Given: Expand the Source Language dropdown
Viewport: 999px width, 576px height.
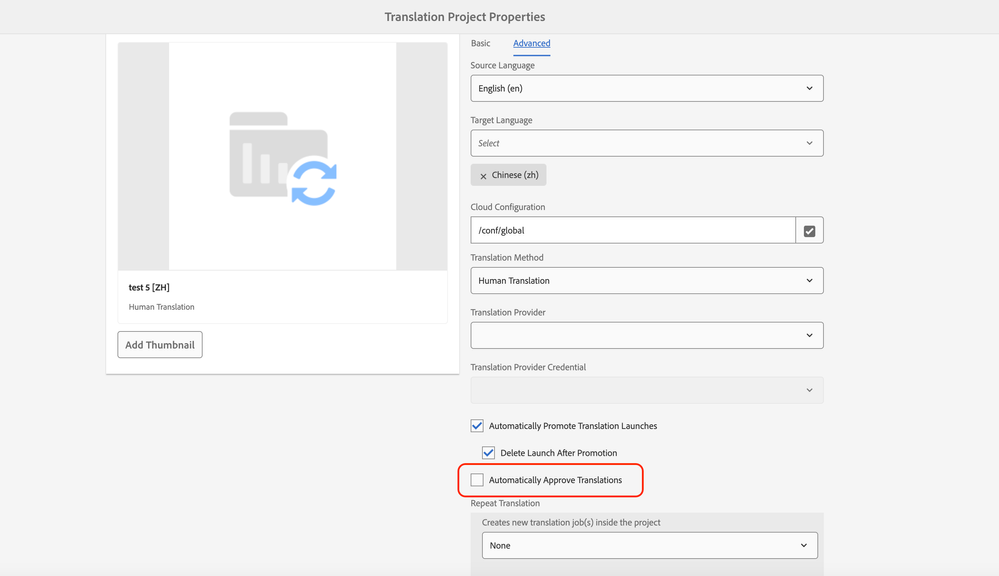Looking at the screenshot, I should coord(646,88).
